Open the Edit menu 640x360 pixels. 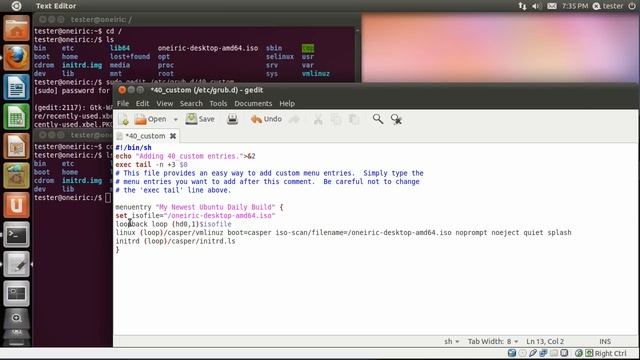(142, 103)
